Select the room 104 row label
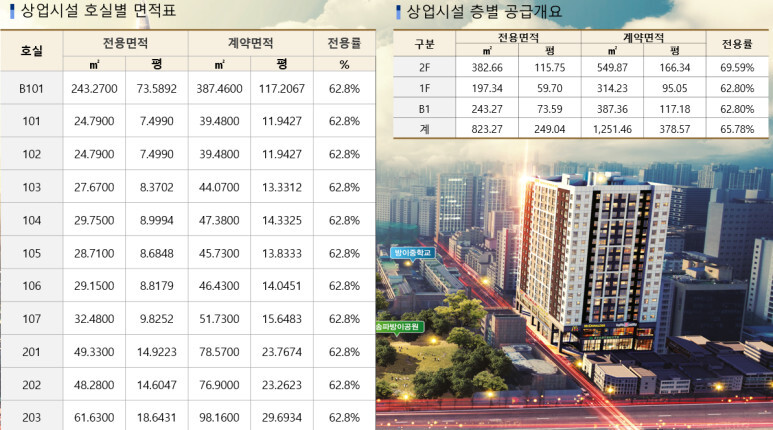 (x=32, y=220)
